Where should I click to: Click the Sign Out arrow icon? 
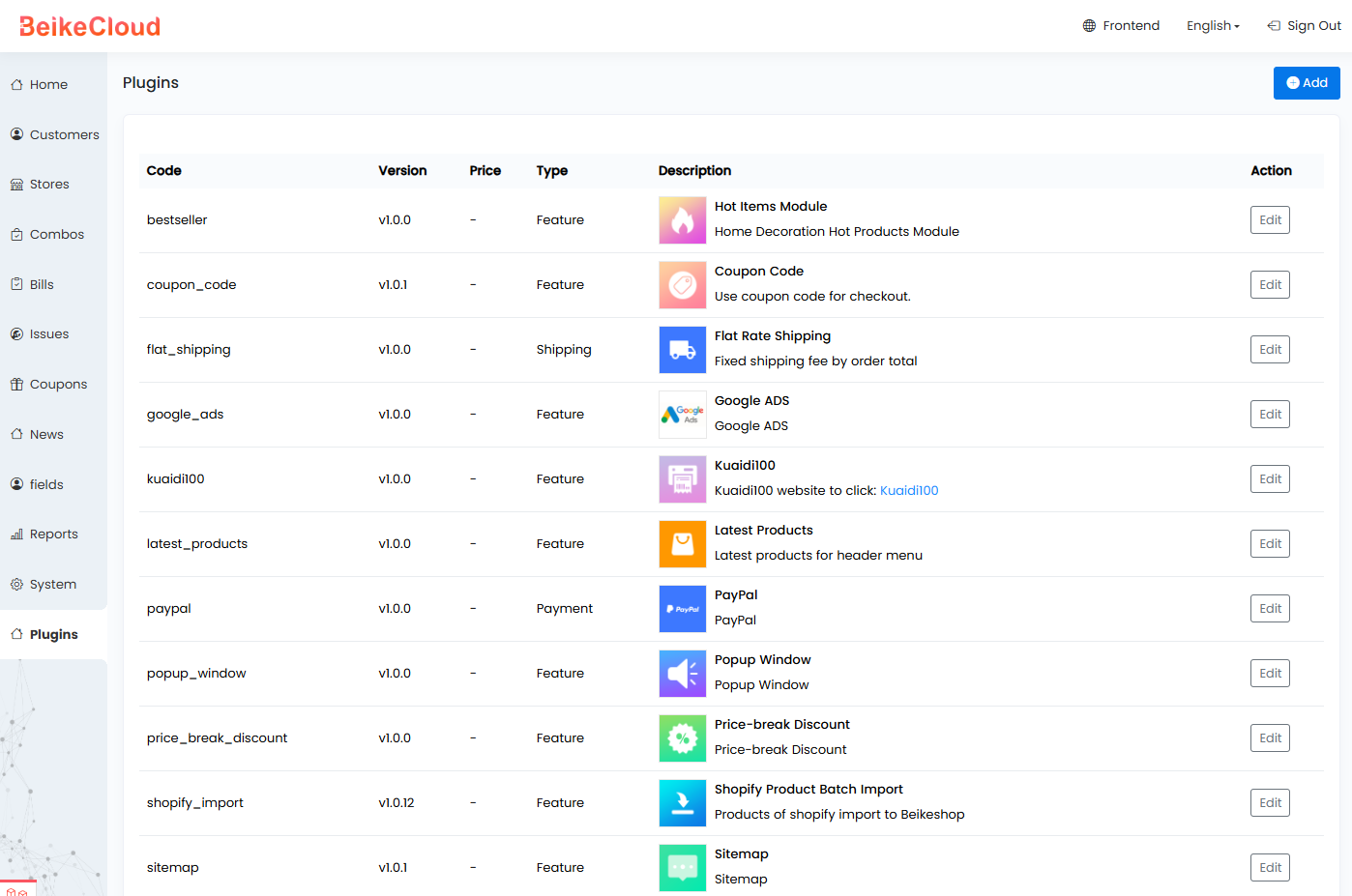coord(1274,25)
